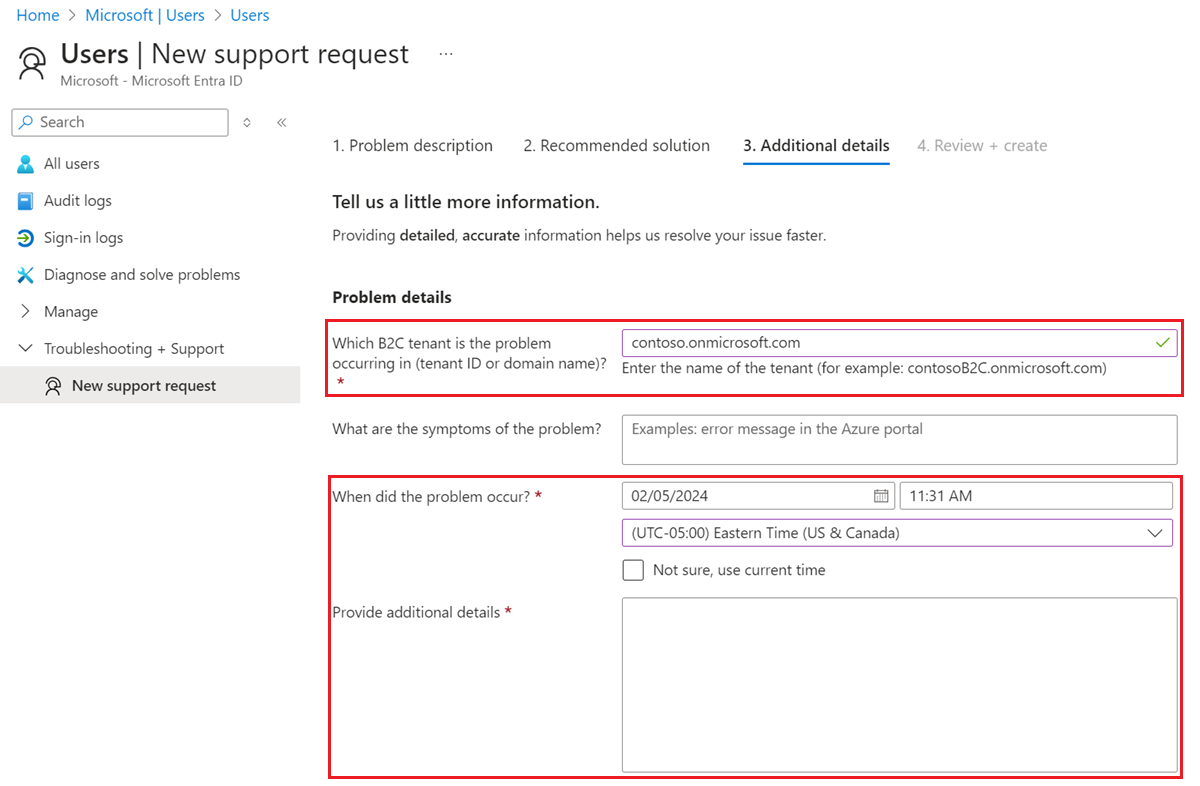Image resolution: width=1200 pixels, height=786 pixels.
Task: Click the Sign-in logs icon
Action: pos(26,238)
